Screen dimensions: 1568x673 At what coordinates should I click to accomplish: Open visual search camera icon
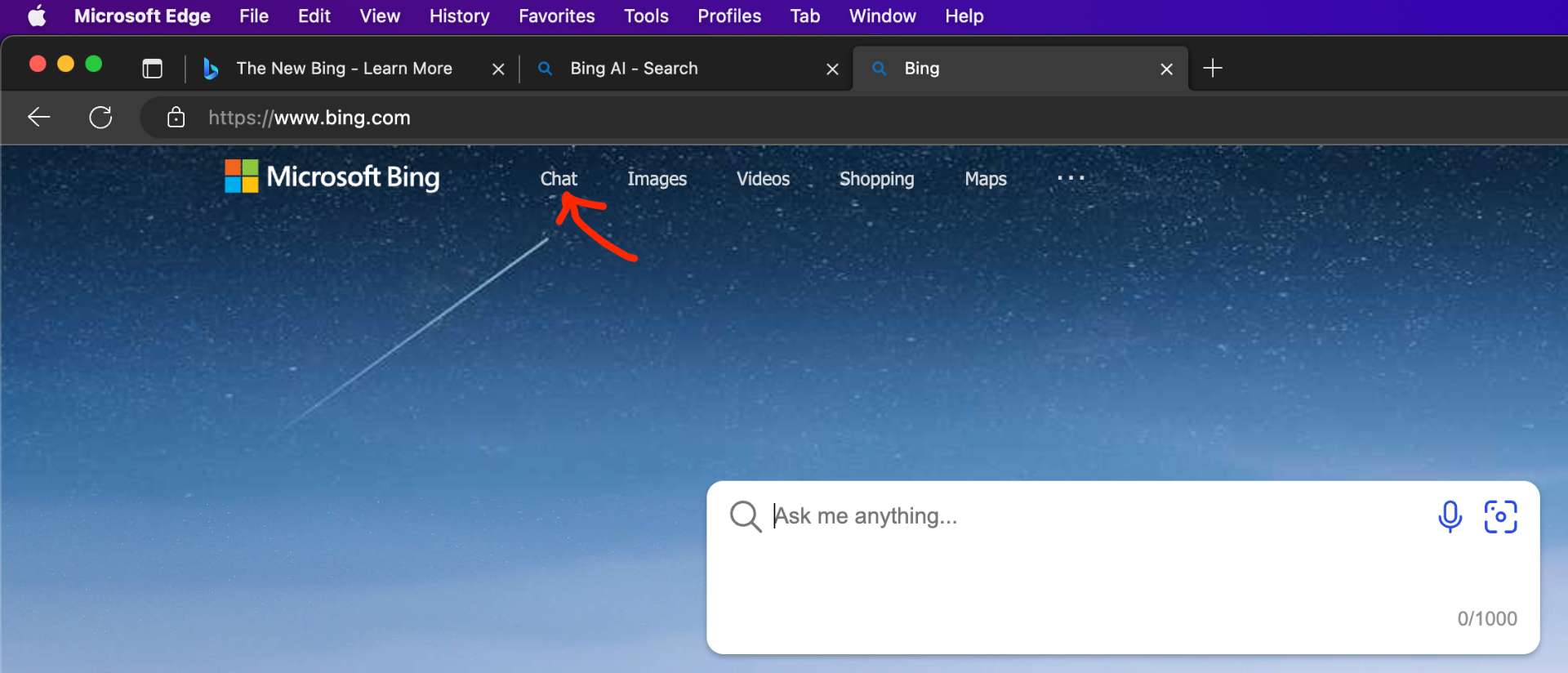tap(1501, 516)
